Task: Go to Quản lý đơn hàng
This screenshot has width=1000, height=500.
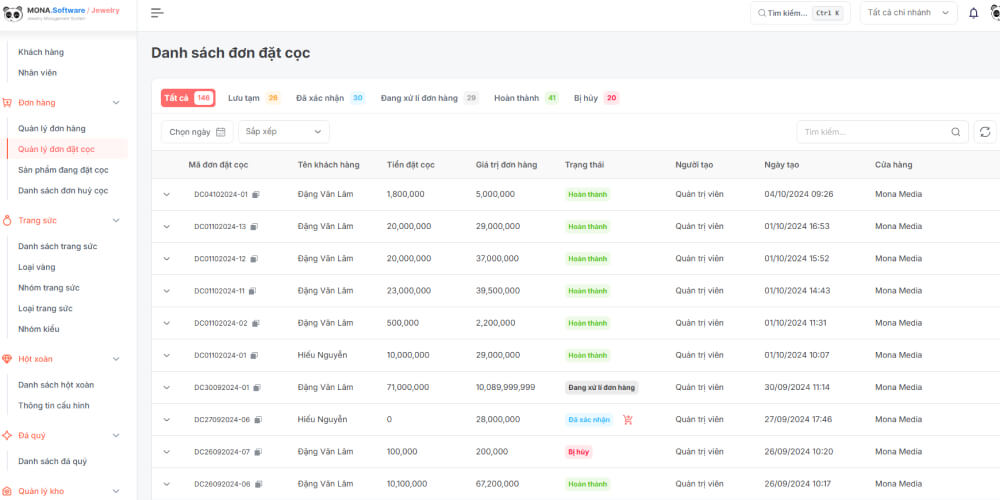Action: point(52,129)
